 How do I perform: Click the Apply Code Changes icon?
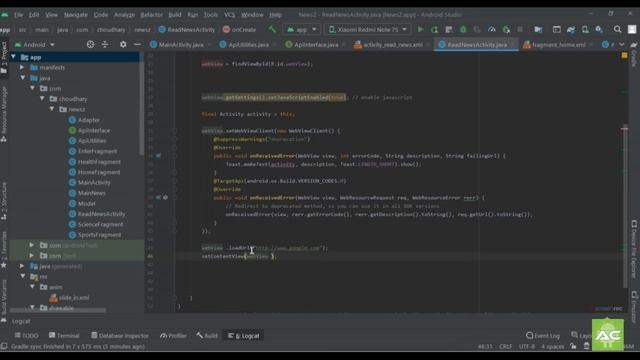(449, 29)
